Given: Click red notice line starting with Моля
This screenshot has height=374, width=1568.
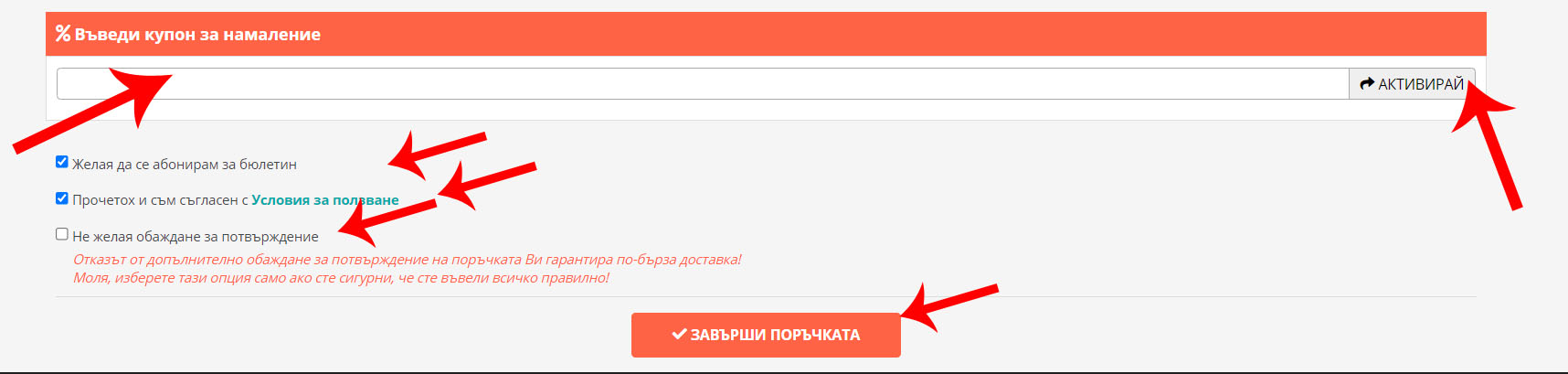Looking at the screenshot, I should pyautogui.click(x=341, y=278).
